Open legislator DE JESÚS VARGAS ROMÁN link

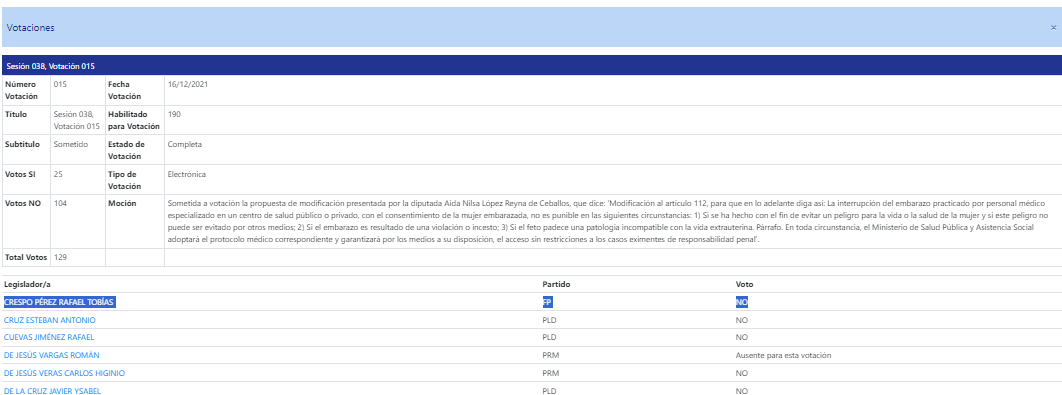pyautogui.click(x=52, y=355)
